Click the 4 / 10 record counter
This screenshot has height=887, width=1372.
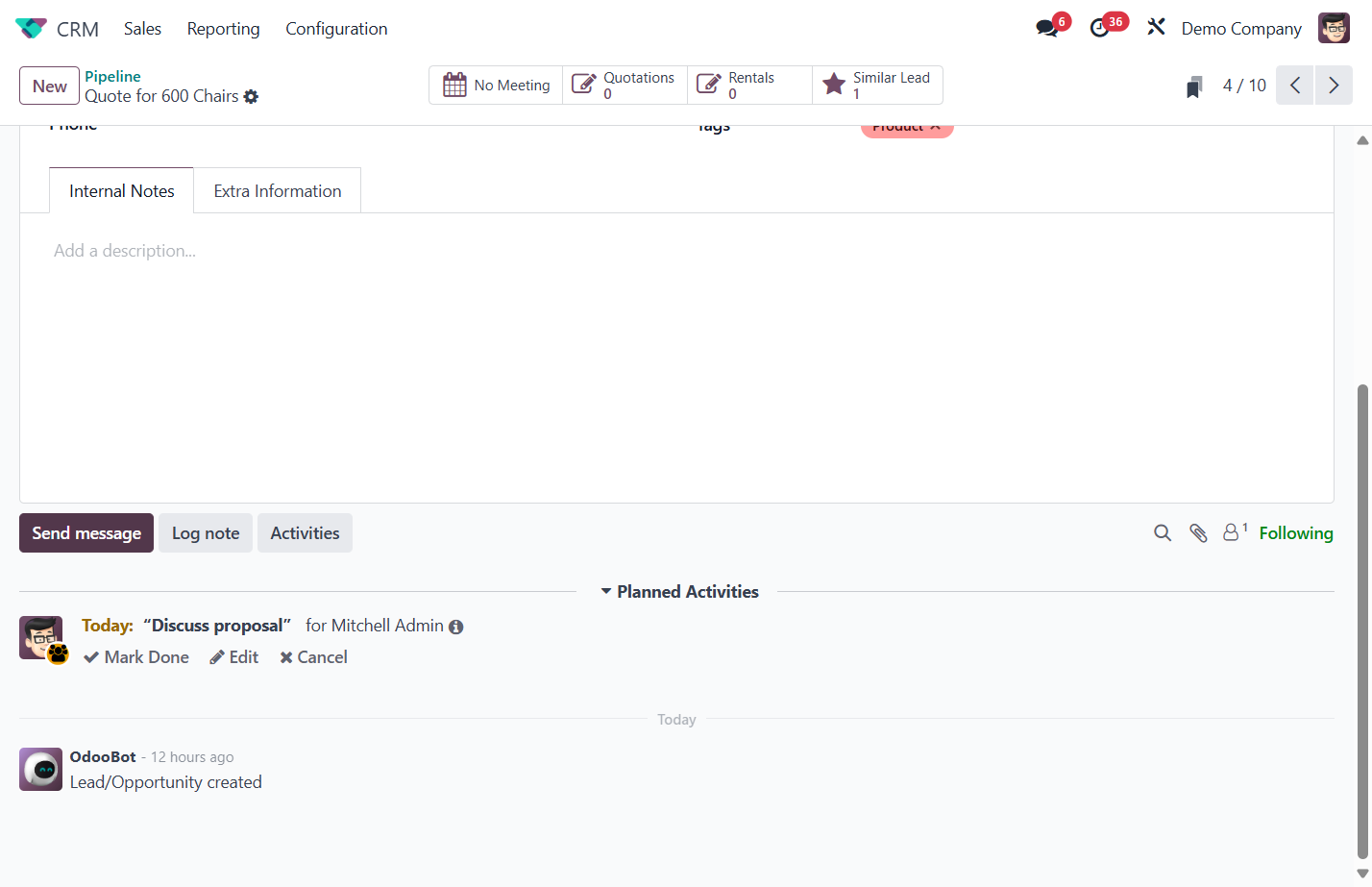1244,86
